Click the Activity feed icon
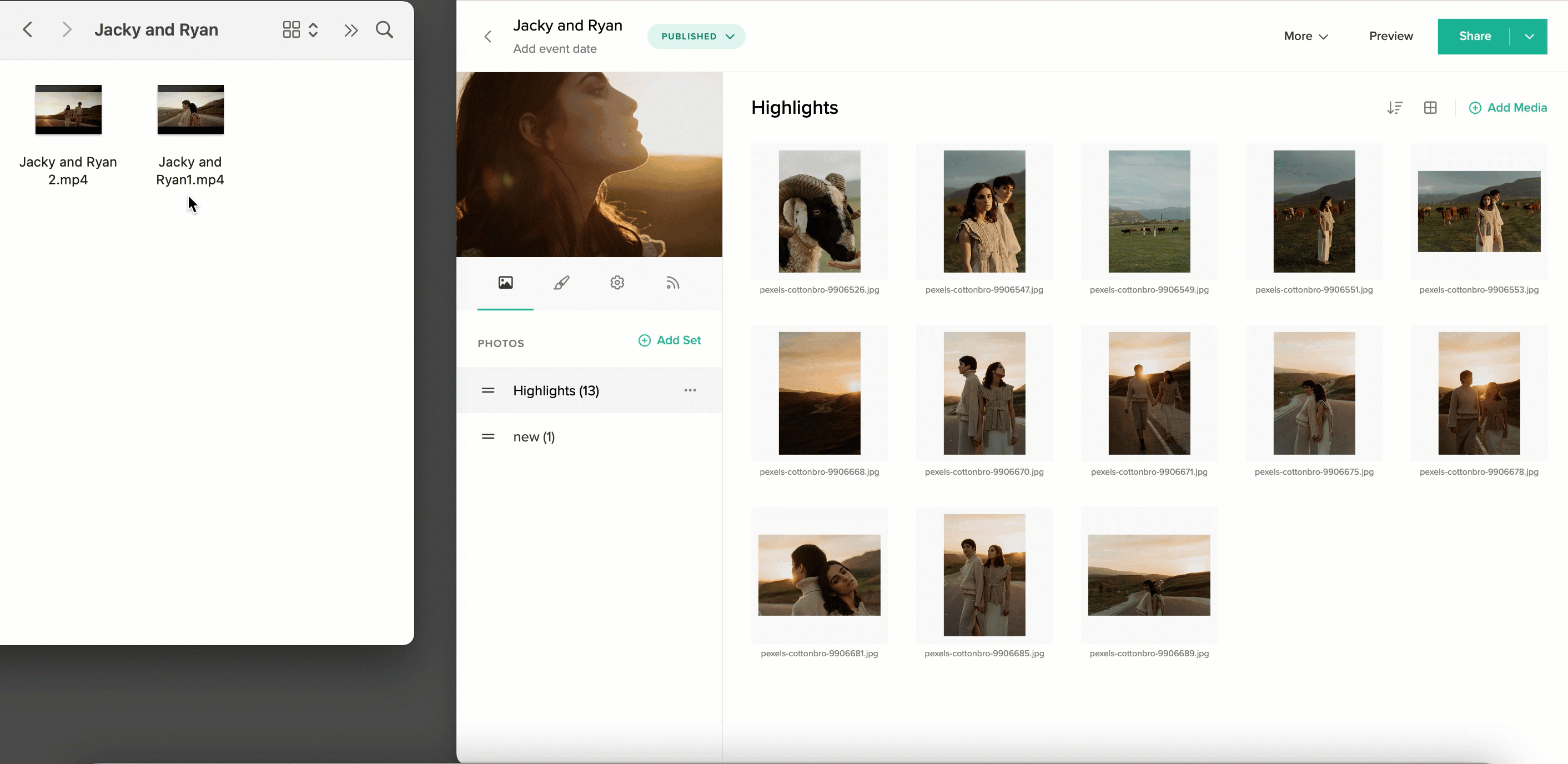Screen dimensions: 1568x764 tap(671, 282)
